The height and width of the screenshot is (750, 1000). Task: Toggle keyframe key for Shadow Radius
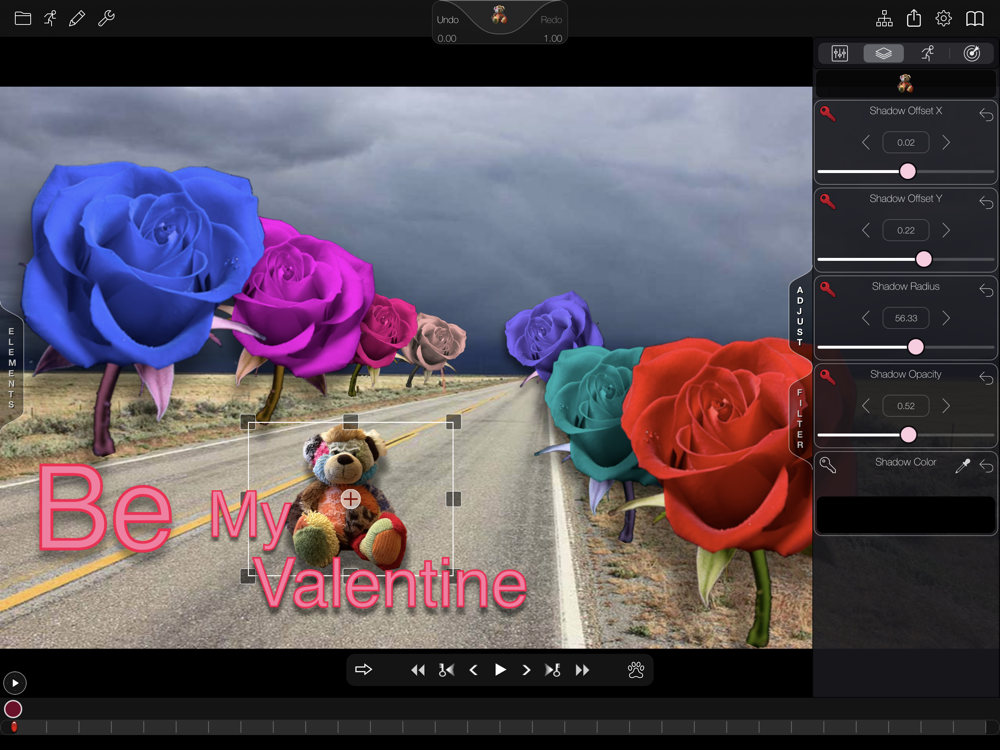pyautogui.click(x=828, y=289)
